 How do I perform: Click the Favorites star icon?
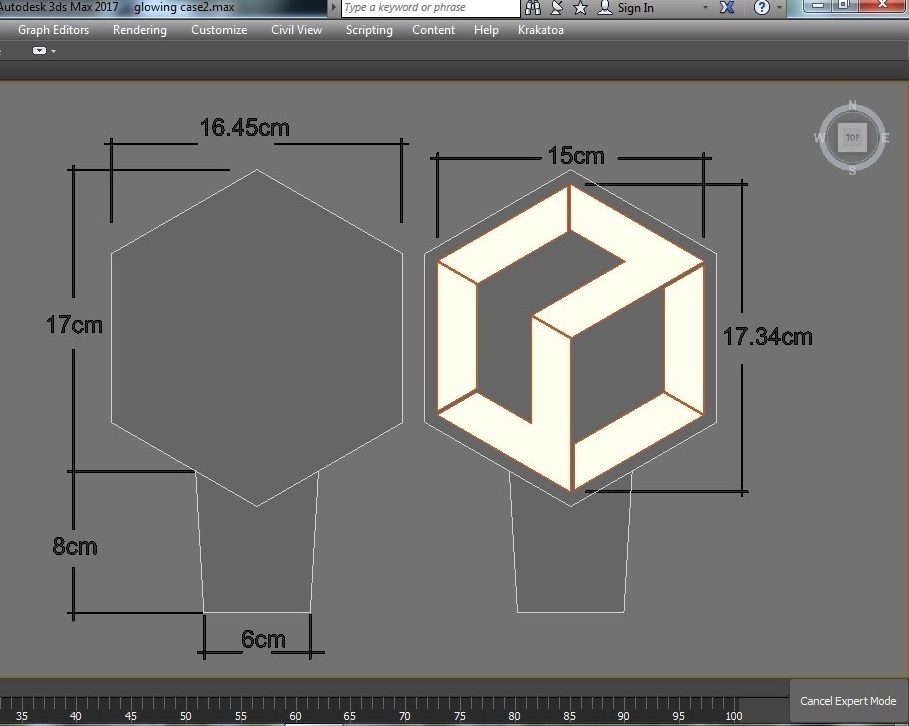(580, 8)
